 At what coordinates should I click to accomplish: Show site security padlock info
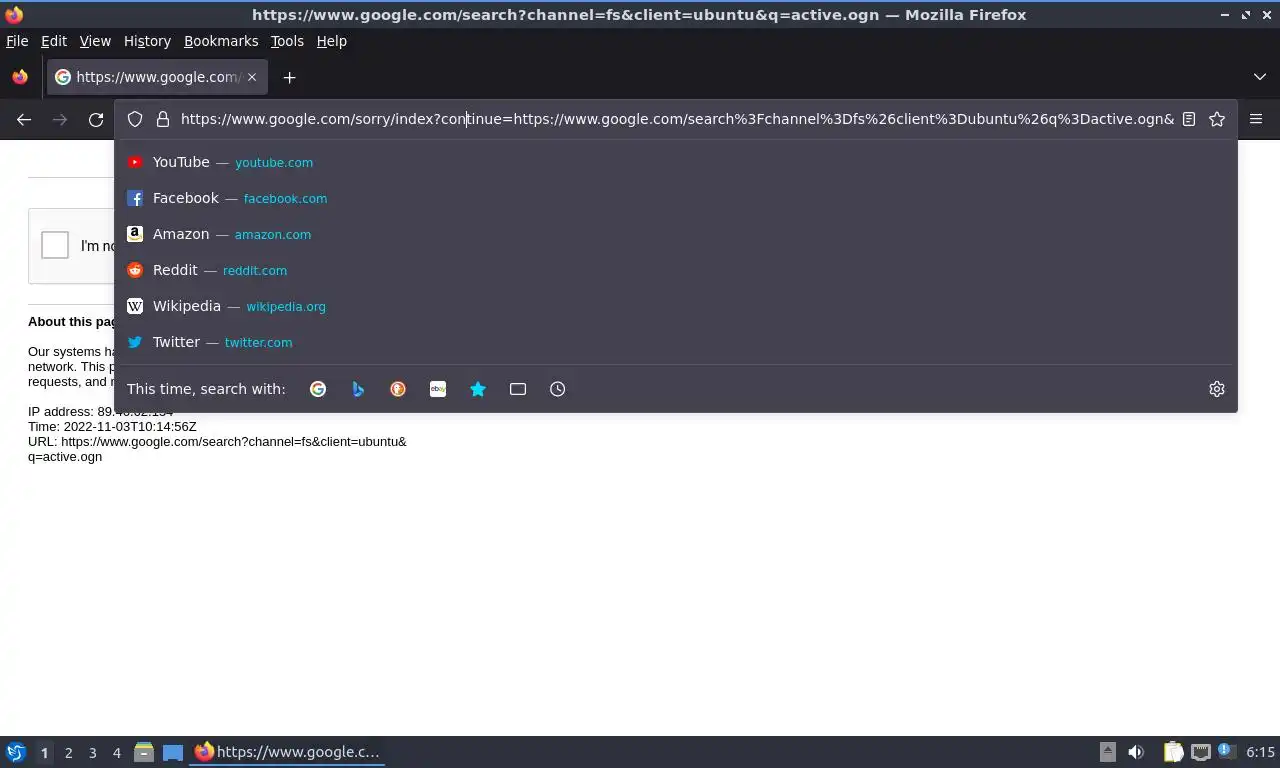click(x=163, y=119)
